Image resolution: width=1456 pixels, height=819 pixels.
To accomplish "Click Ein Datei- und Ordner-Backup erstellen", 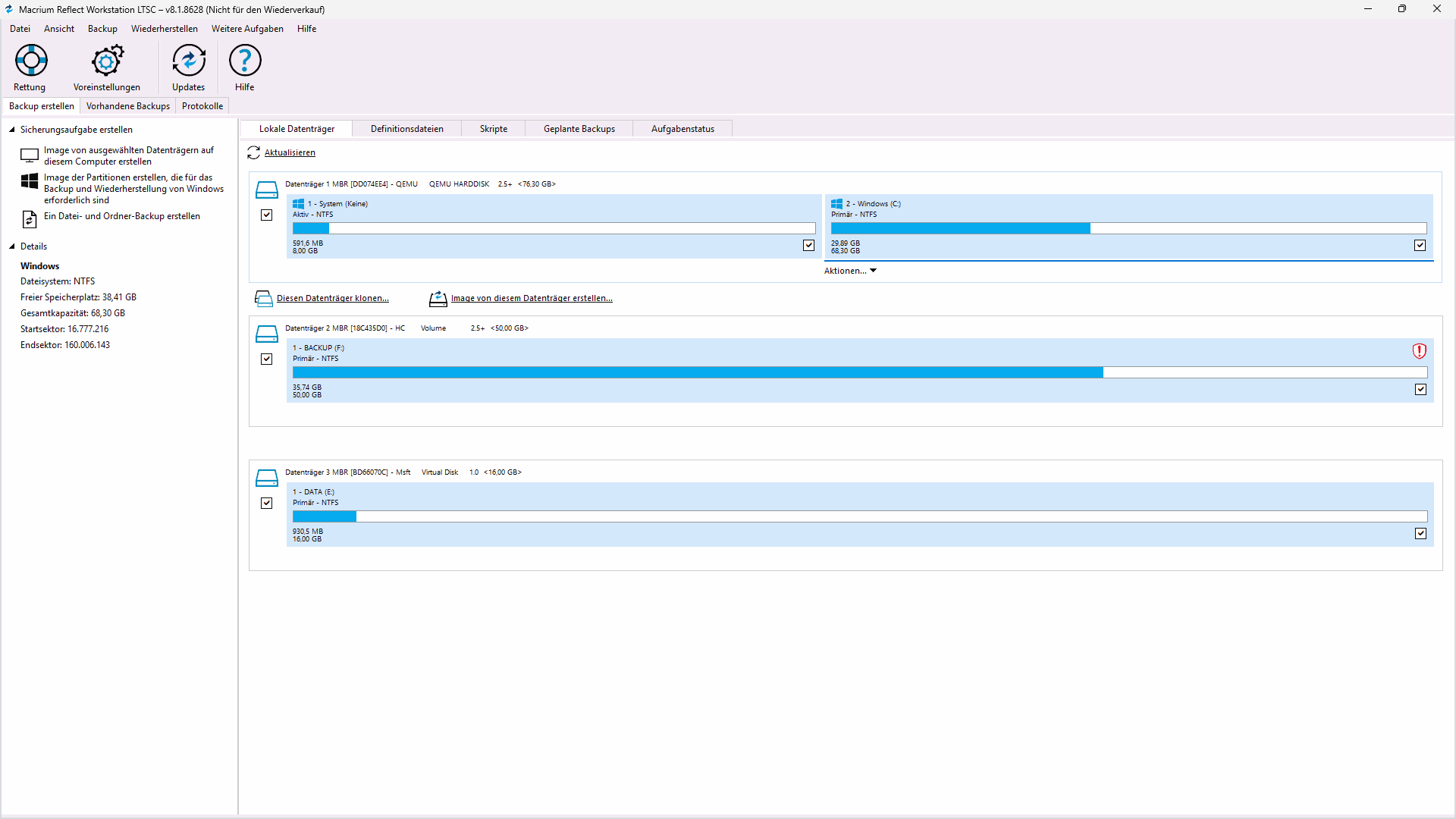I will tap(122, 216).
